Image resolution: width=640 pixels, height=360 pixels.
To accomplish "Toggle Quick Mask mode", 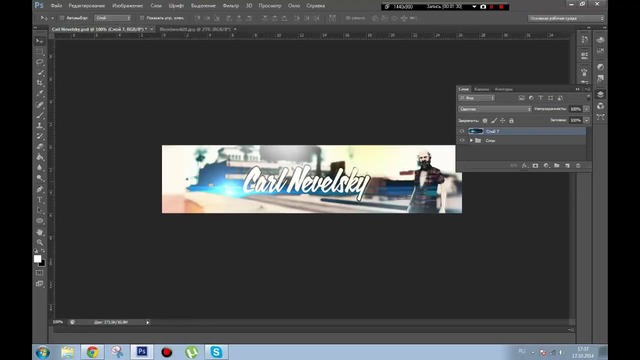I will (x=40, y=273).
